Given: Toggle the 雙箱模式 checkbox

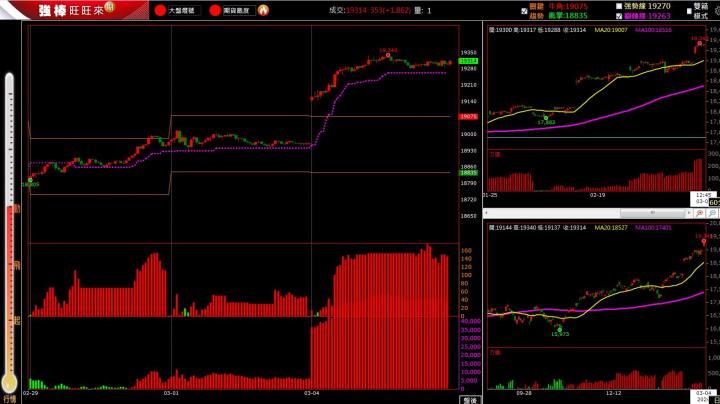Looking at the screenshot, I should tap(689, 11).
